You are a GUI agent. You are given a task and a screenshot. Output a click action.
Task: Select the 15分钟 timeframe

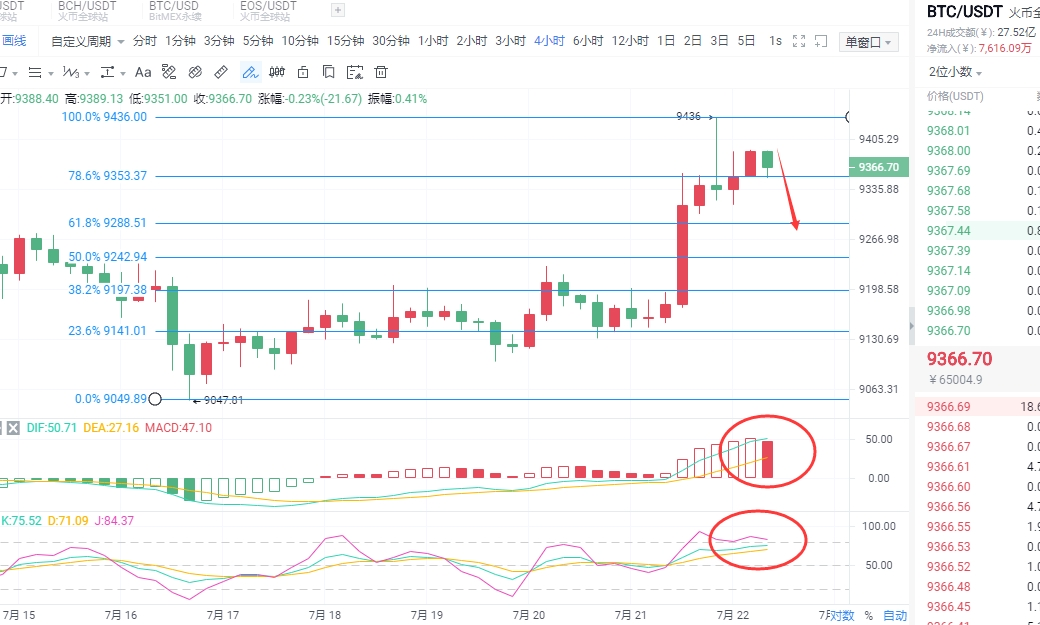coord(345,41)
